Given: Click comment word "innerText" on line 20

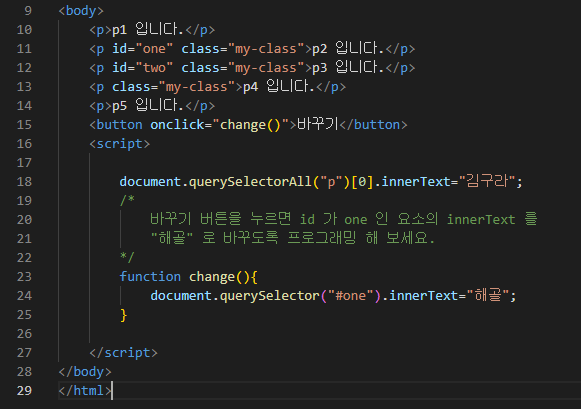Looking at the screenshot, I should pyautogui.click(x=481, y=220).
